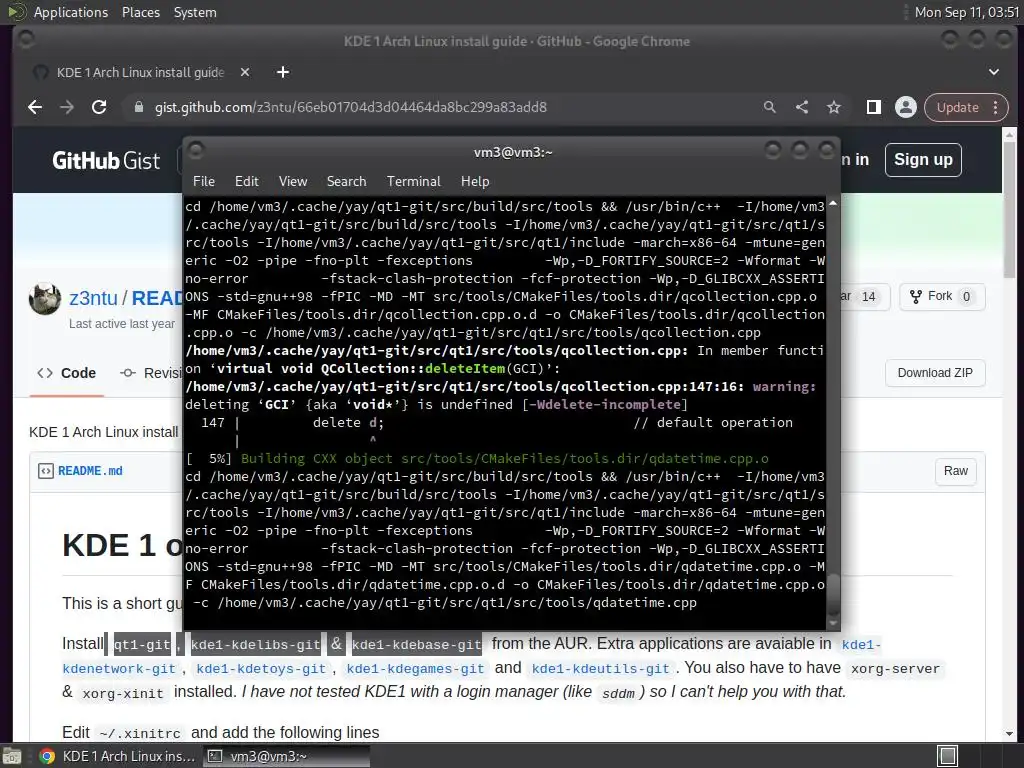Open a new Chrome tab
The image size is (1024, 768).
(x=283, y=72)
